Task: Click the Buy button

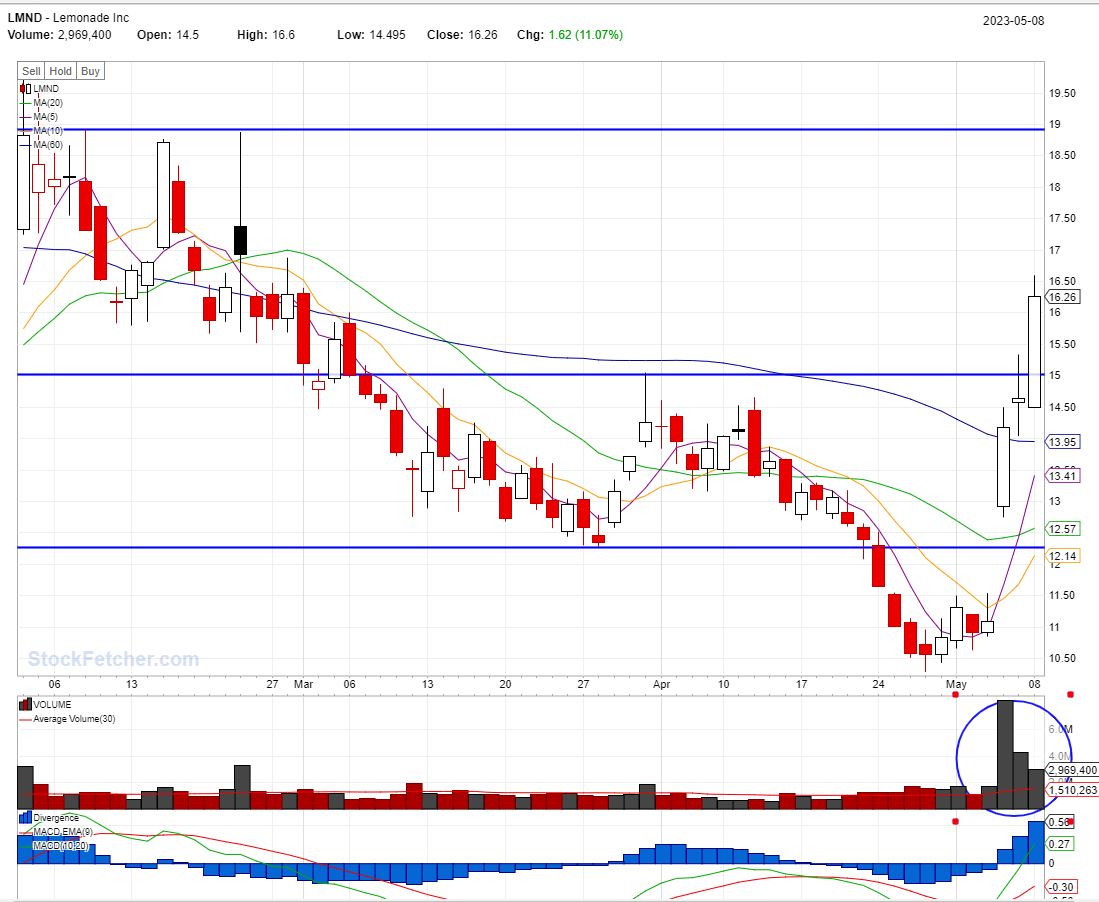Action: pyautogui.click(x=90, y=71)
